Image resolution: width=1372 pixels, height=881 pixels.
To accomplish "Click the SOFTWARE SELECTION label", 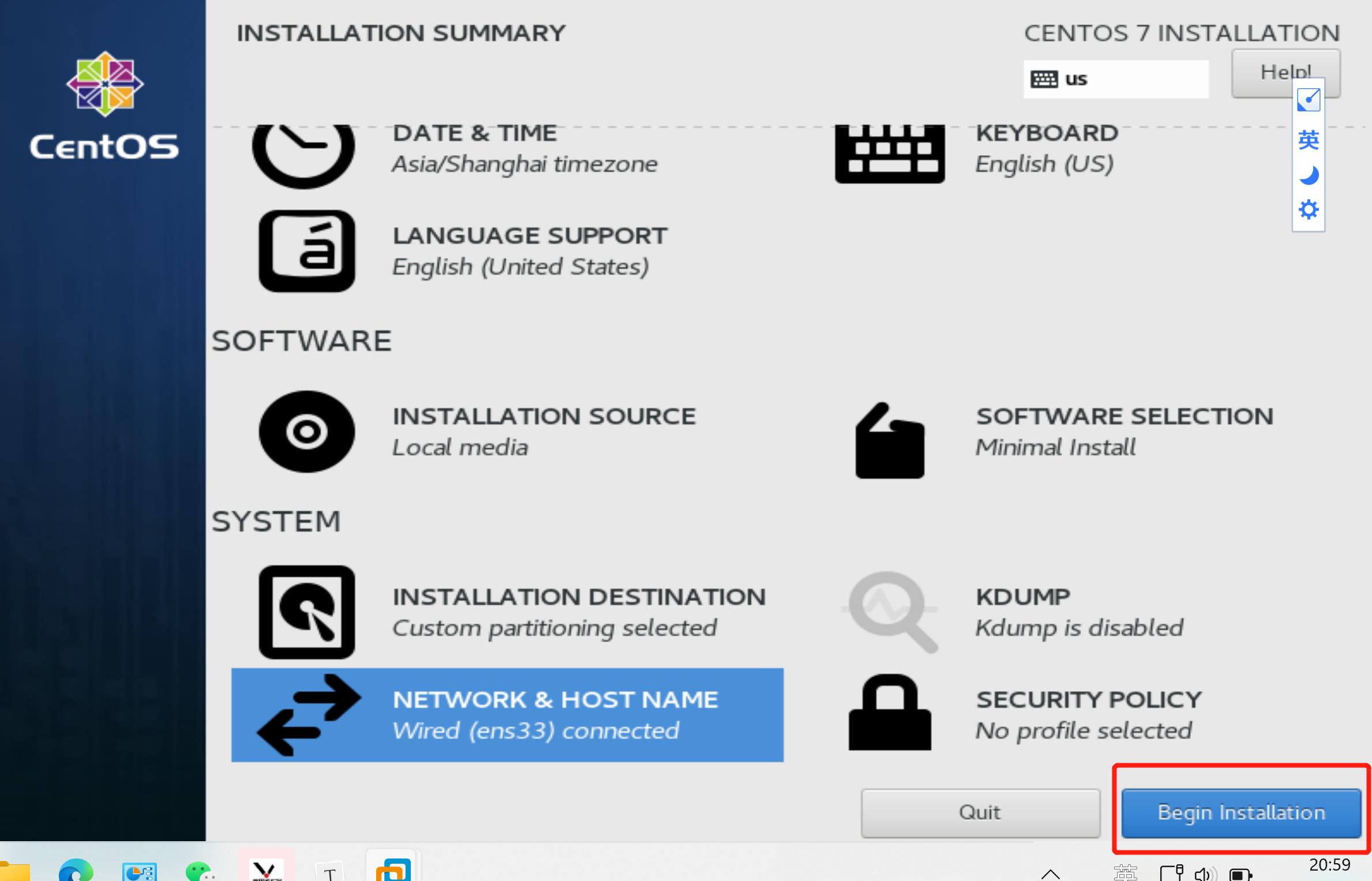I will (1124, 417).
